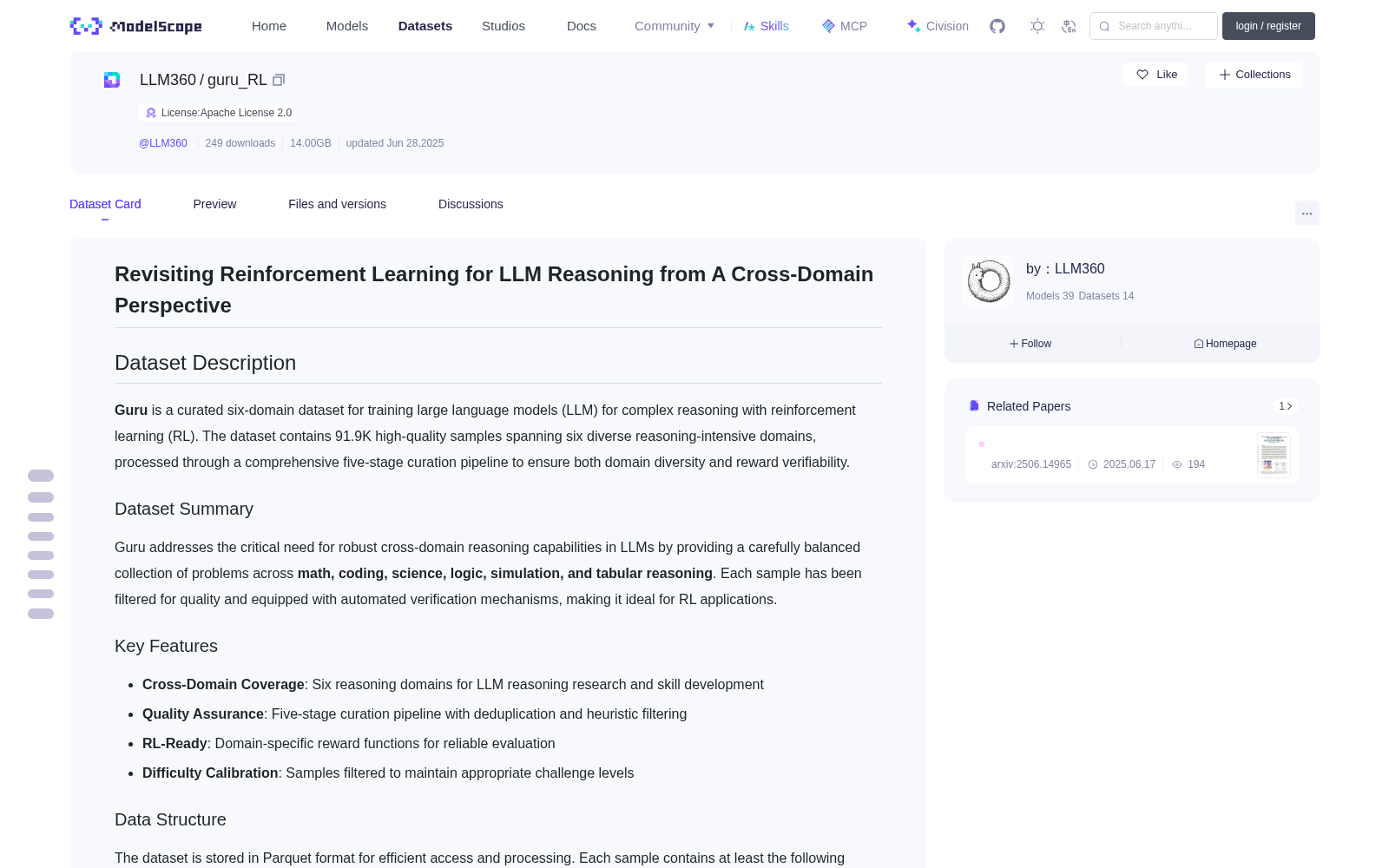Click the heart Like button
Viewport: 1389px width, 868px height.
pos(1155,75)
